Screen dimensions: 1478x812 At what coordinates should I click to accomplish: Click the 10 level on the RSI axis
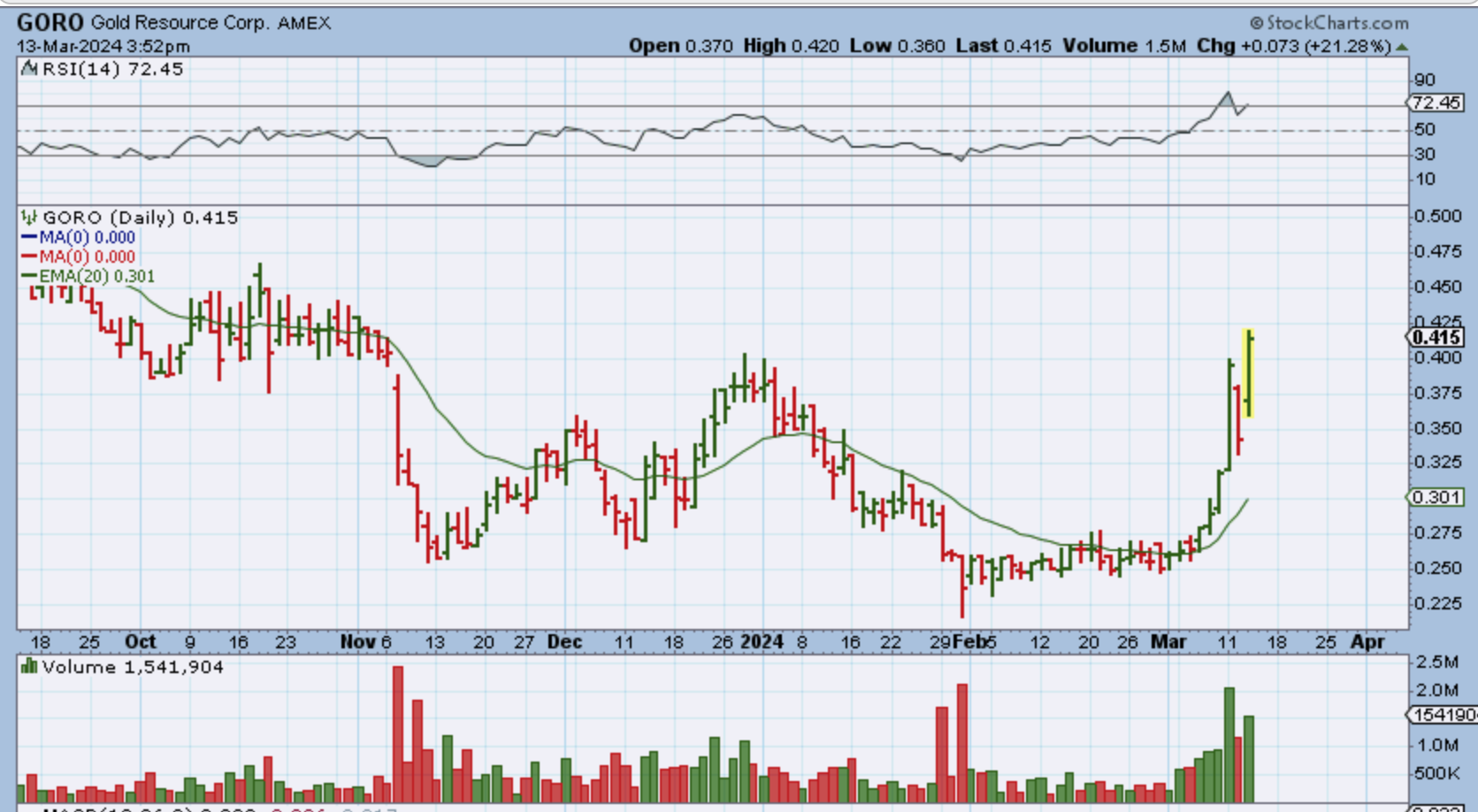point(1425,179)
